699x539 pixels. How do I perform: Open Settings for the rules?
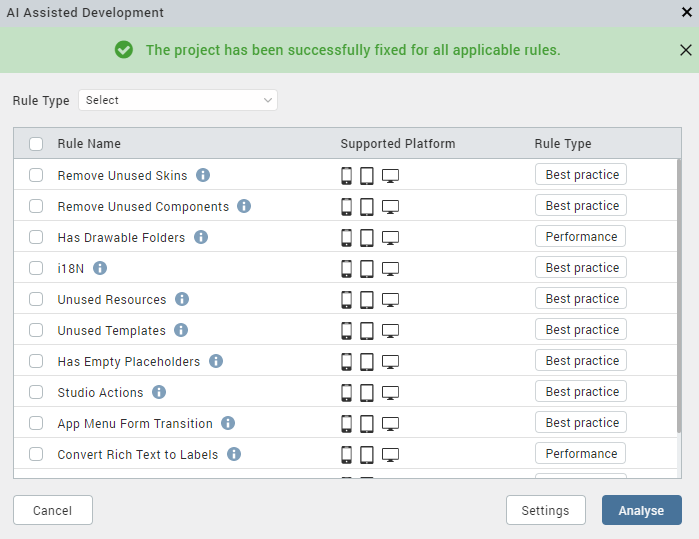[x=545, y=510]
